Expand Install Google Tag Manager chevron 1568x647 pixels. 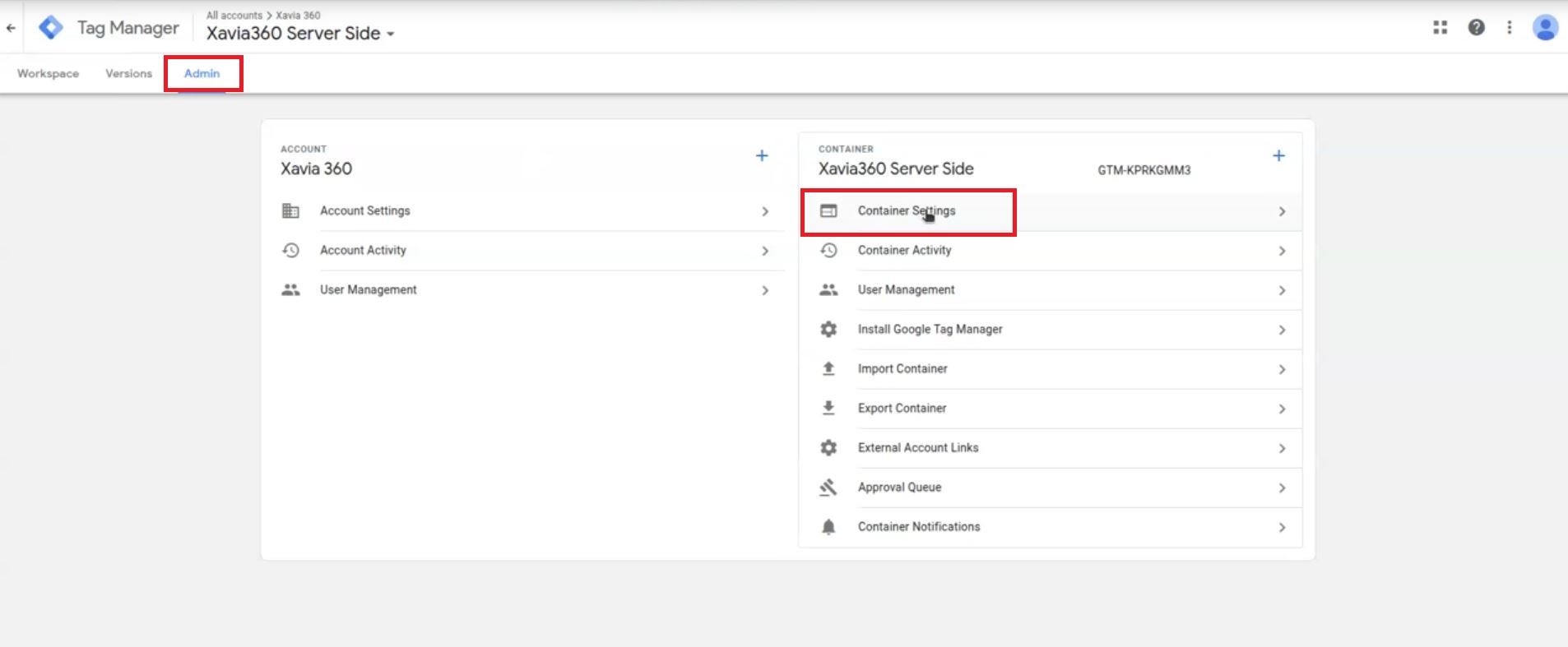pyautogui.click(x=1282, y=330)
